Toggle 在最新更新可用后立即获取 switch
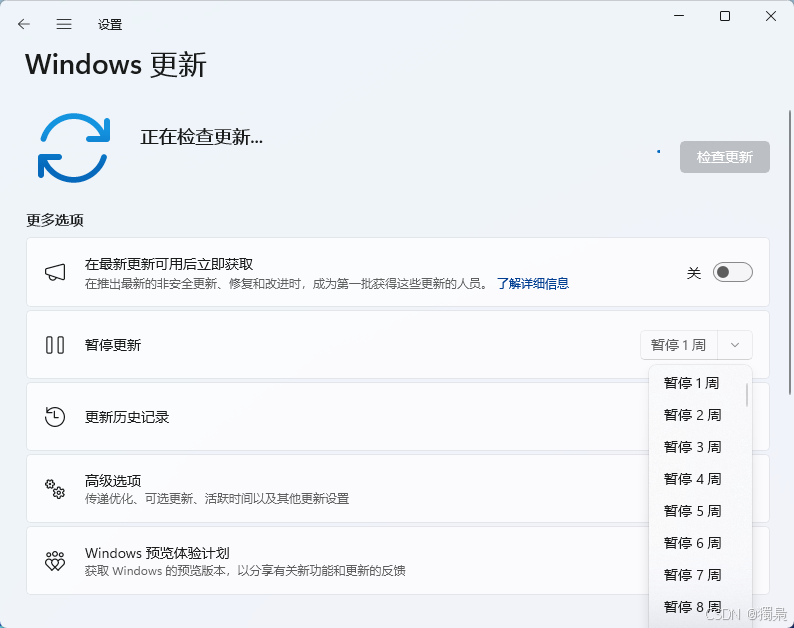 [x=732, y=272]
